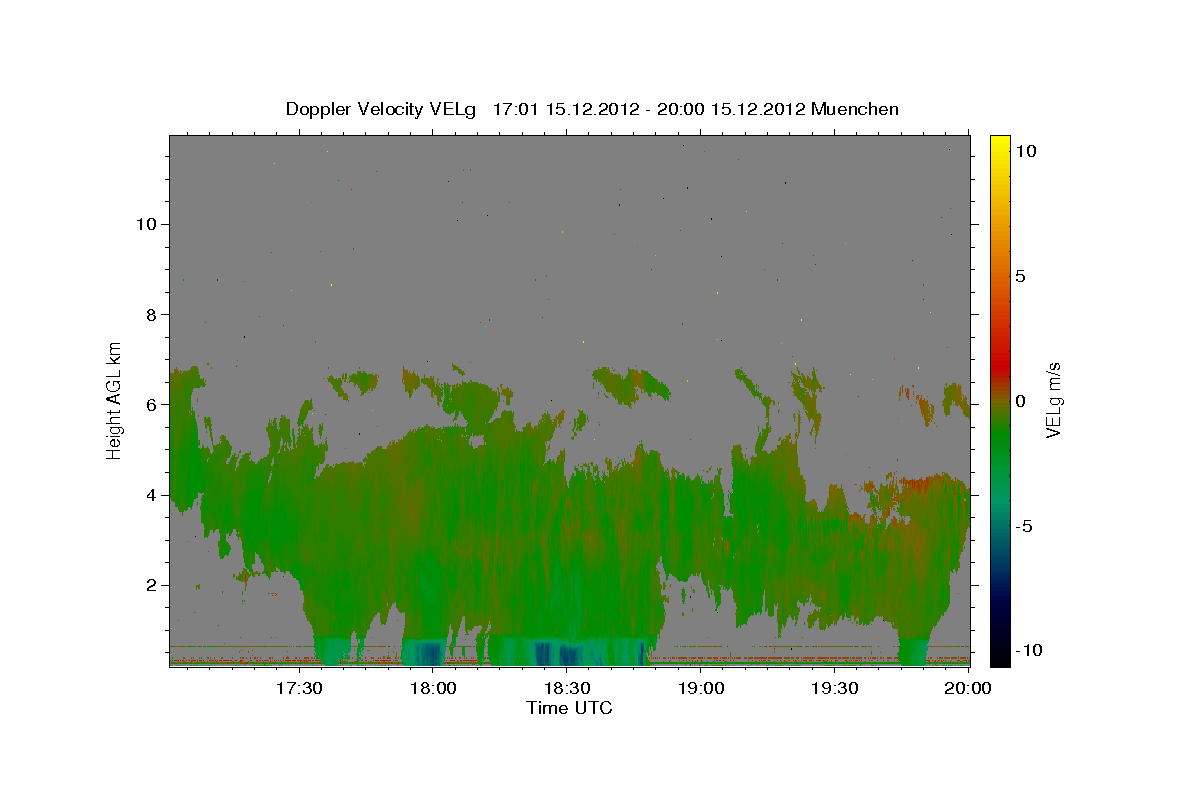
Task: Click the height axis label '8'
Action: coord(150,314)
